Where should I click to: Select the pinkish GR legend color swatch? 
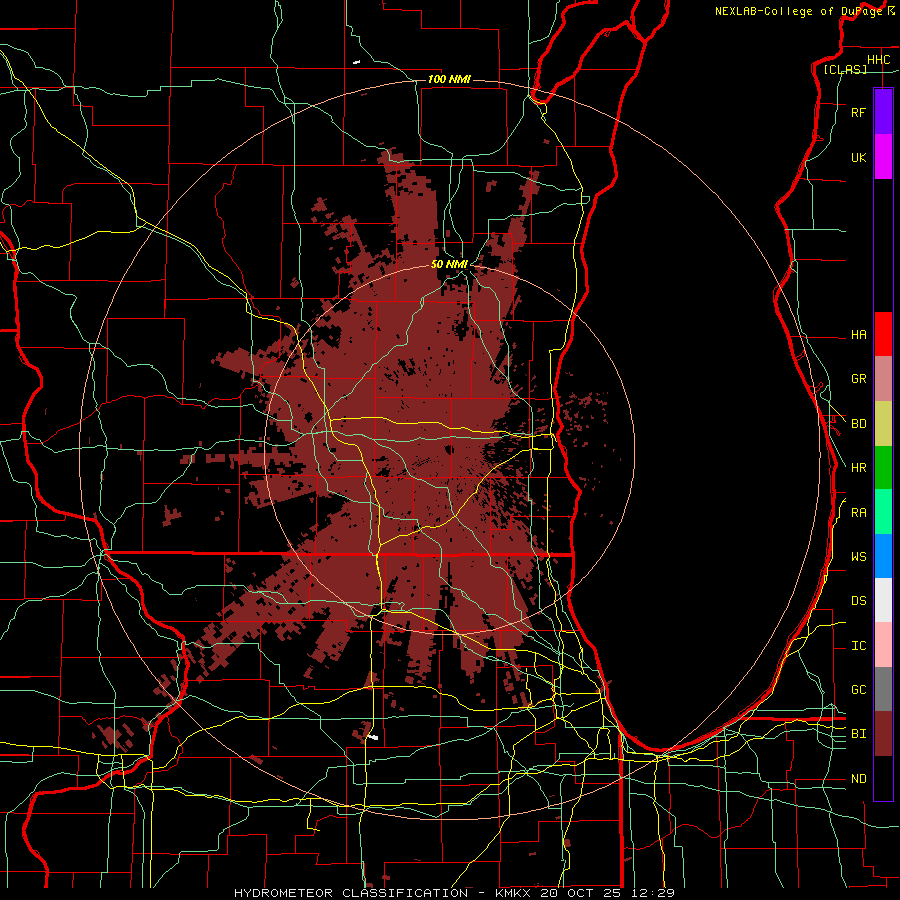[883, 379]
